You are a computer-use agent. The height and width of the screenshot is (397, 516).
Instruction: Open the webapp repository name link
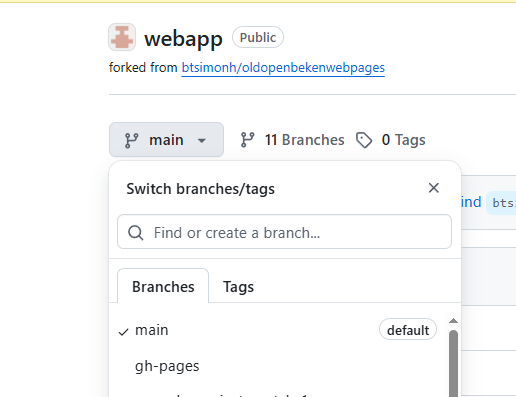coord(183,38)
